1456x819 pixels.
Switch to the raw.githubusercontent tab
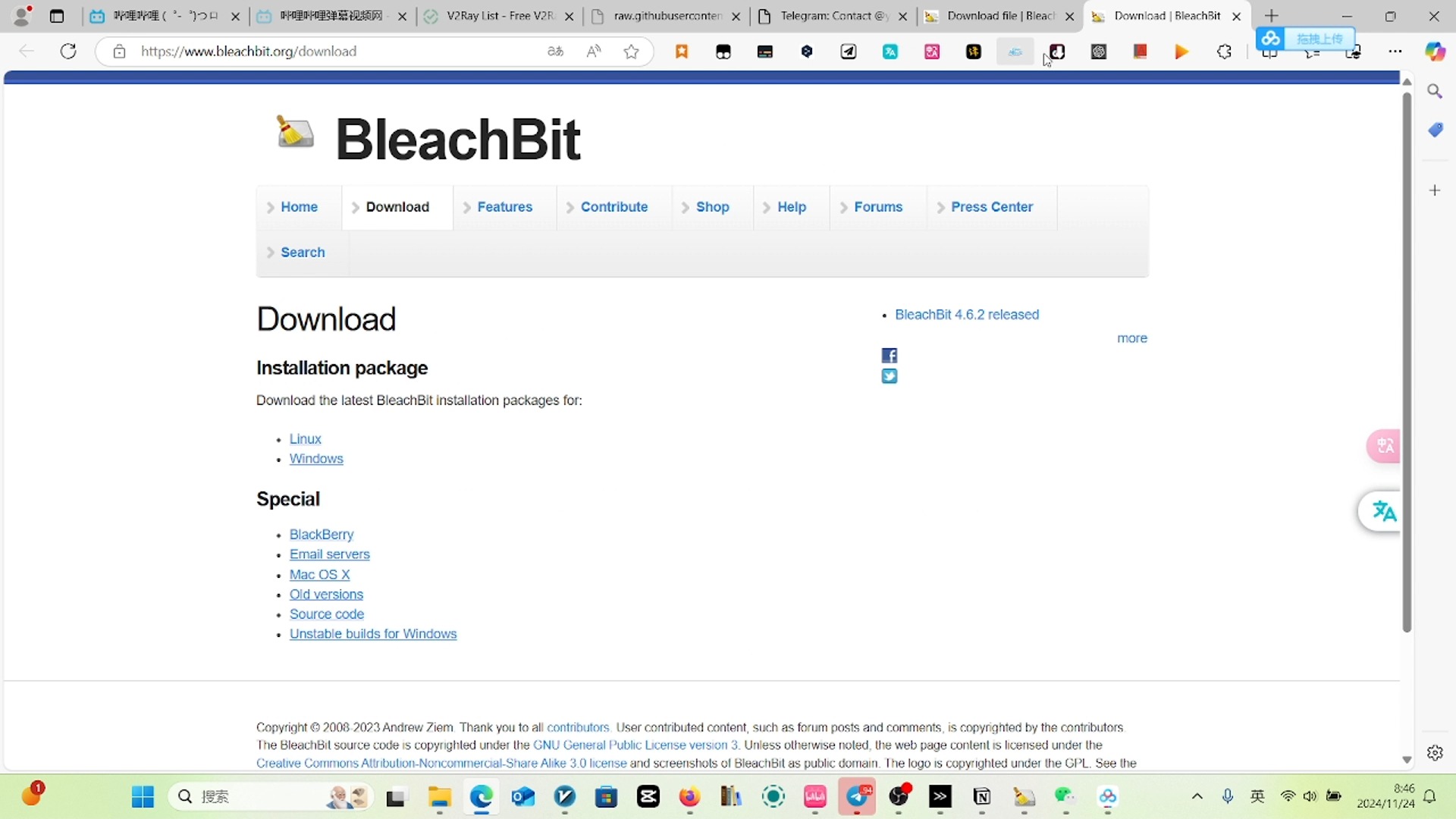tap(666, 16)
